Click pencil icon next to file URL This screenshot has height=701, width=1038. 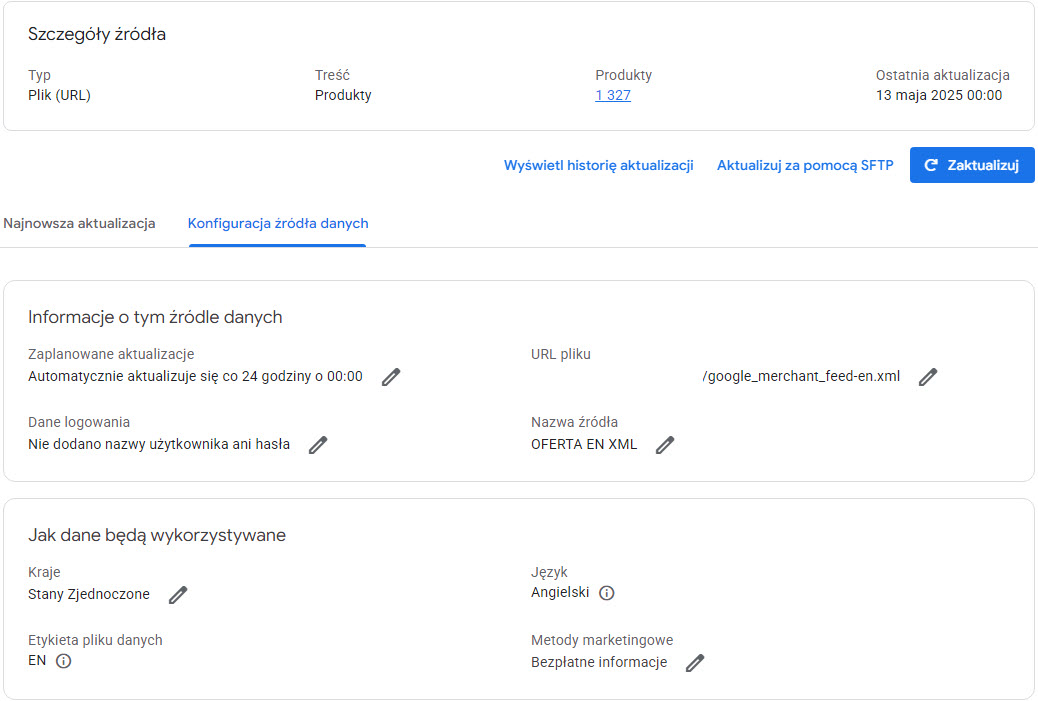[x=928, y=377]
